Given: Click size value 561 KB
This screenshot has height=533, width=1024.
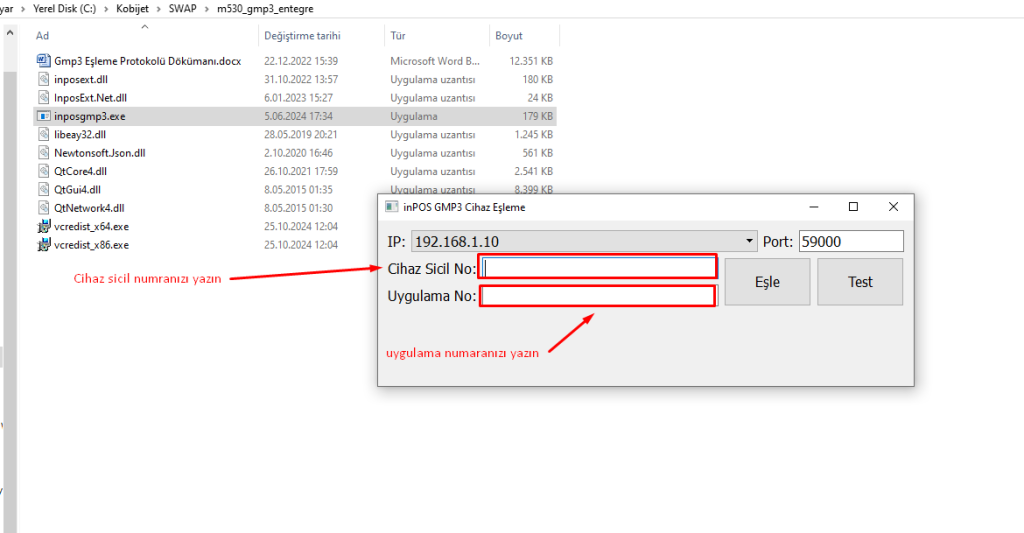Looking at the screenshot, I should coord(537,153).
